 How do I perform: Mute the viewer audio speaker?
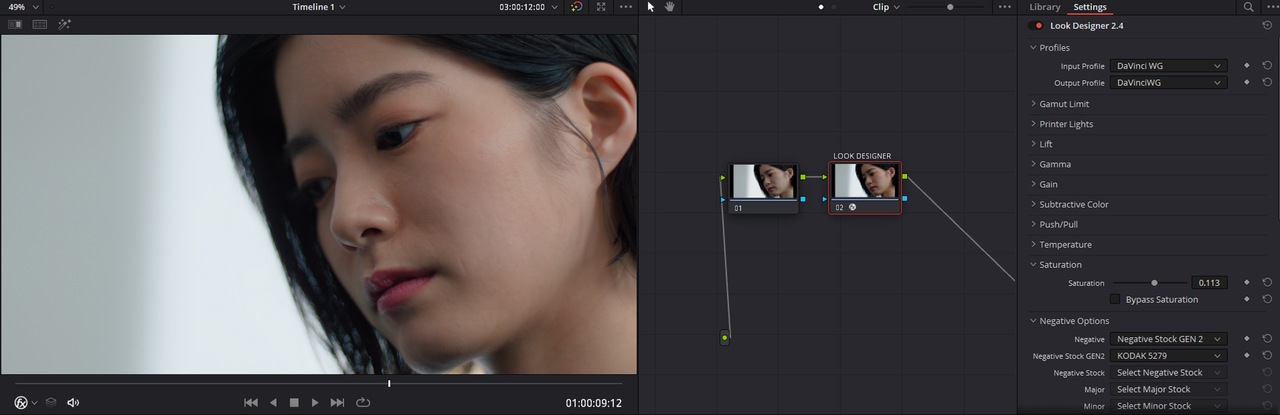(x=73, y=402)
